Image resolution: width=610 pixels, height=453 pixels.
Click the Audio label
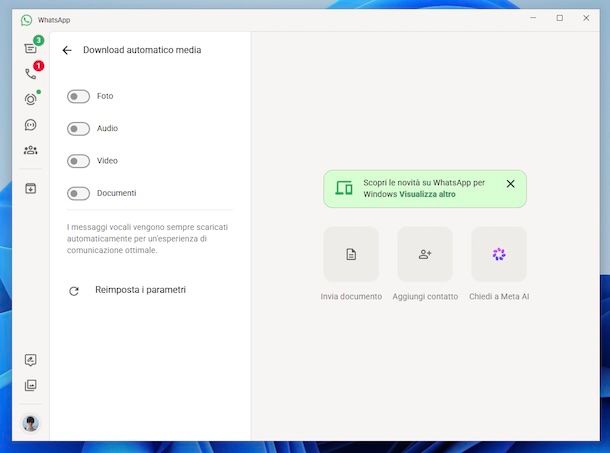pyautogui.click(x=107, y=128)
